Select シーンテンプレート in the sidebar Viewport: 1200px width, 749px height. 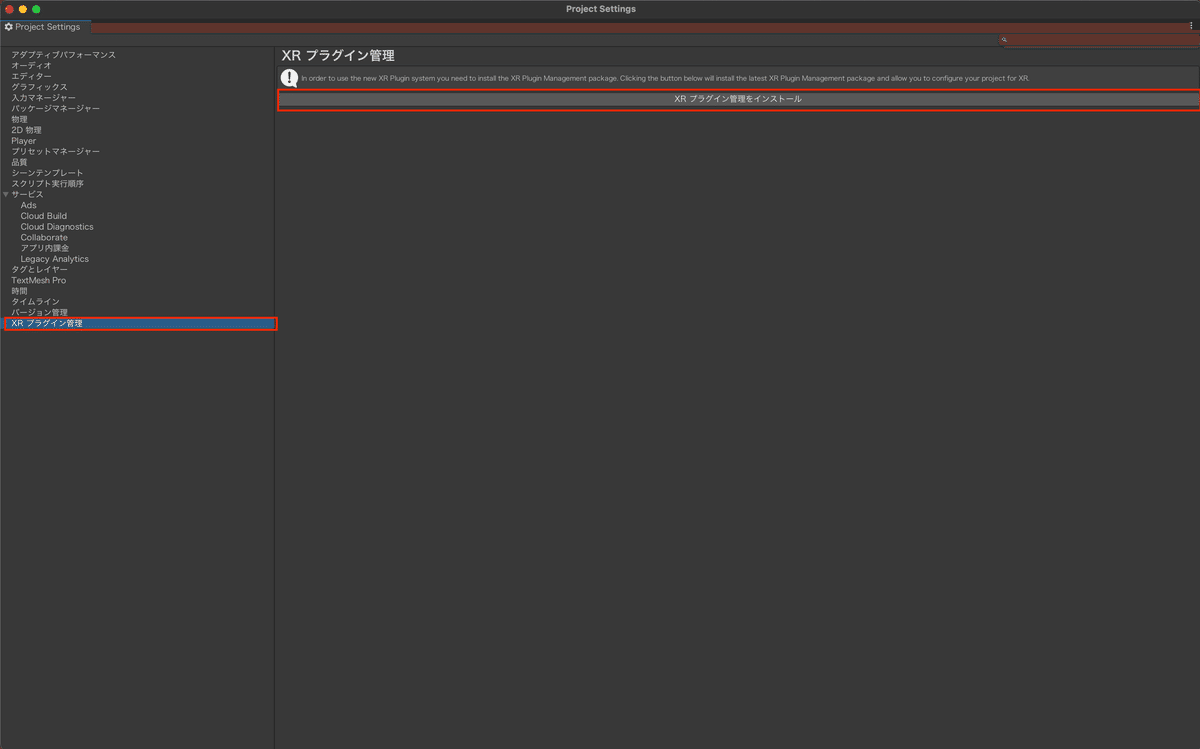47,173
